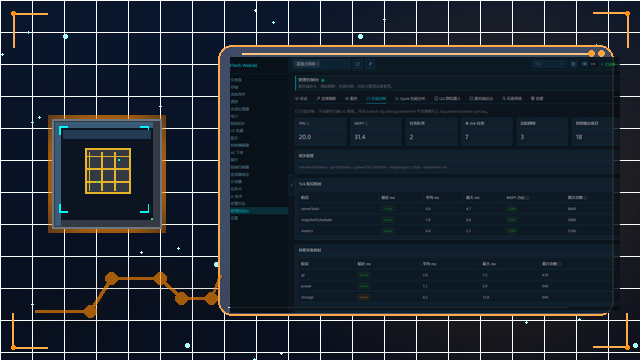640x360 pixels.
Task: Click the TPS value 20.0
Action: pyautogui.click(x=305, y=137)
